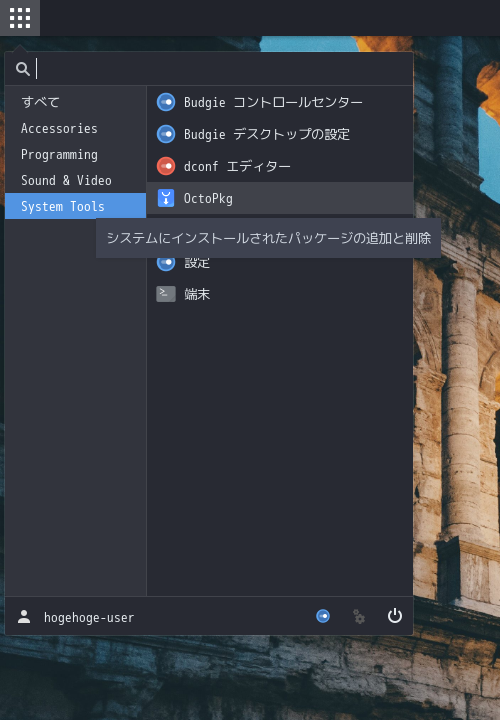Click the OctoPkg package manager icon
The height and width of the screenshot is (720, 500).
coord(166,198)
